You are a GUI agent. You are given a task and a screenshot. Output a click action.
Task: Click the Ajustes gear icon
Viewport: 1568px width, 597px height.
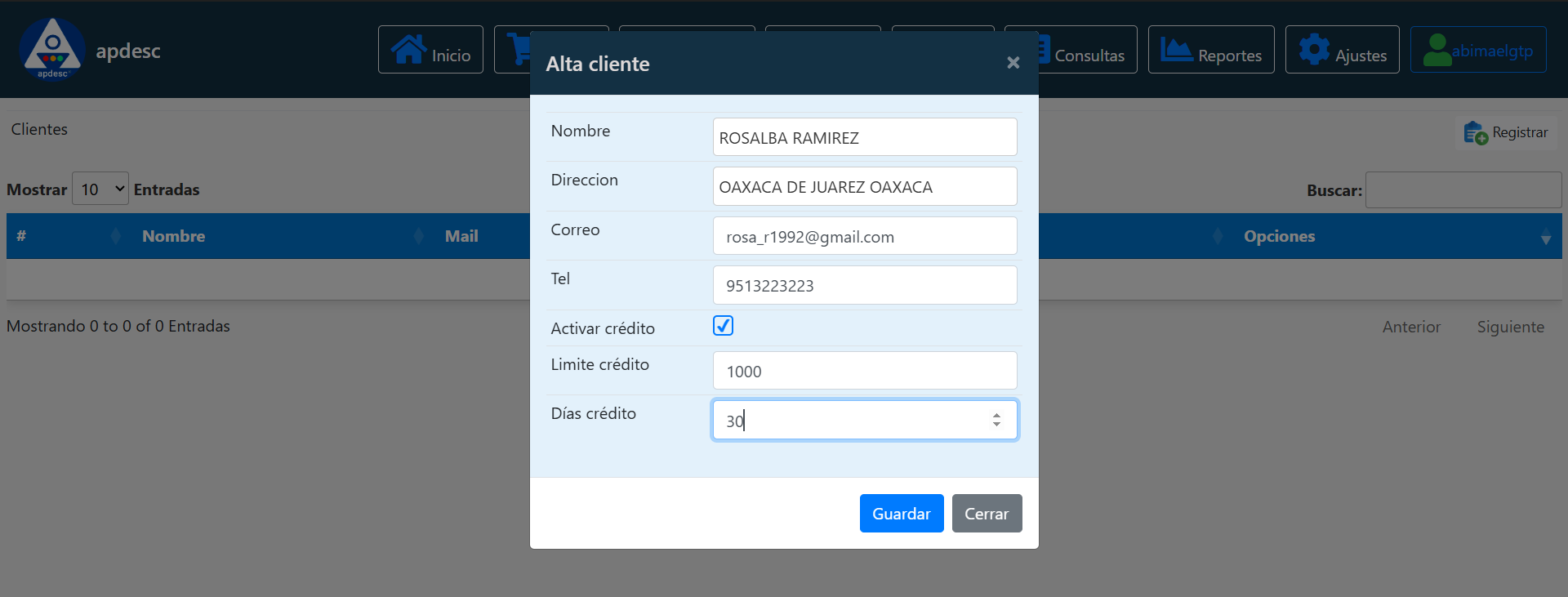click(x=1314, y=50)
